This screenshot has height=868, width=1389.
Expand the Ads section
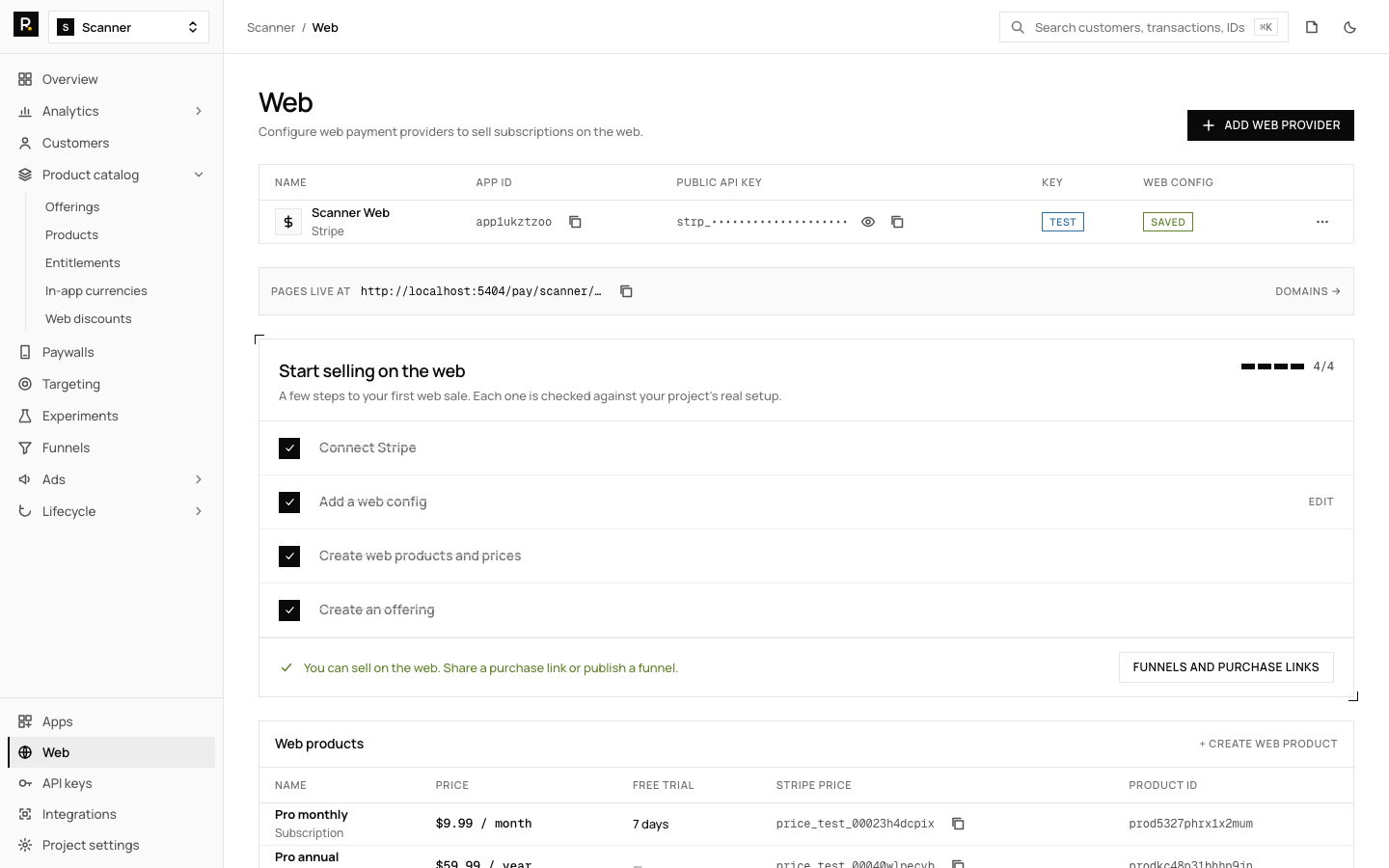(x=112, y=479)
